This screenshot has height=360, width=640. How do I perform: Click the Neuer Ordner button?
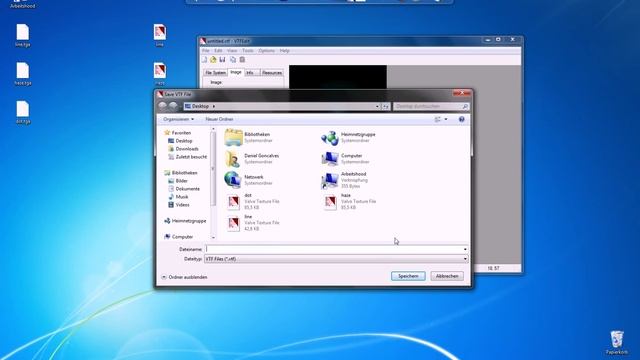(x=219, y=119)
